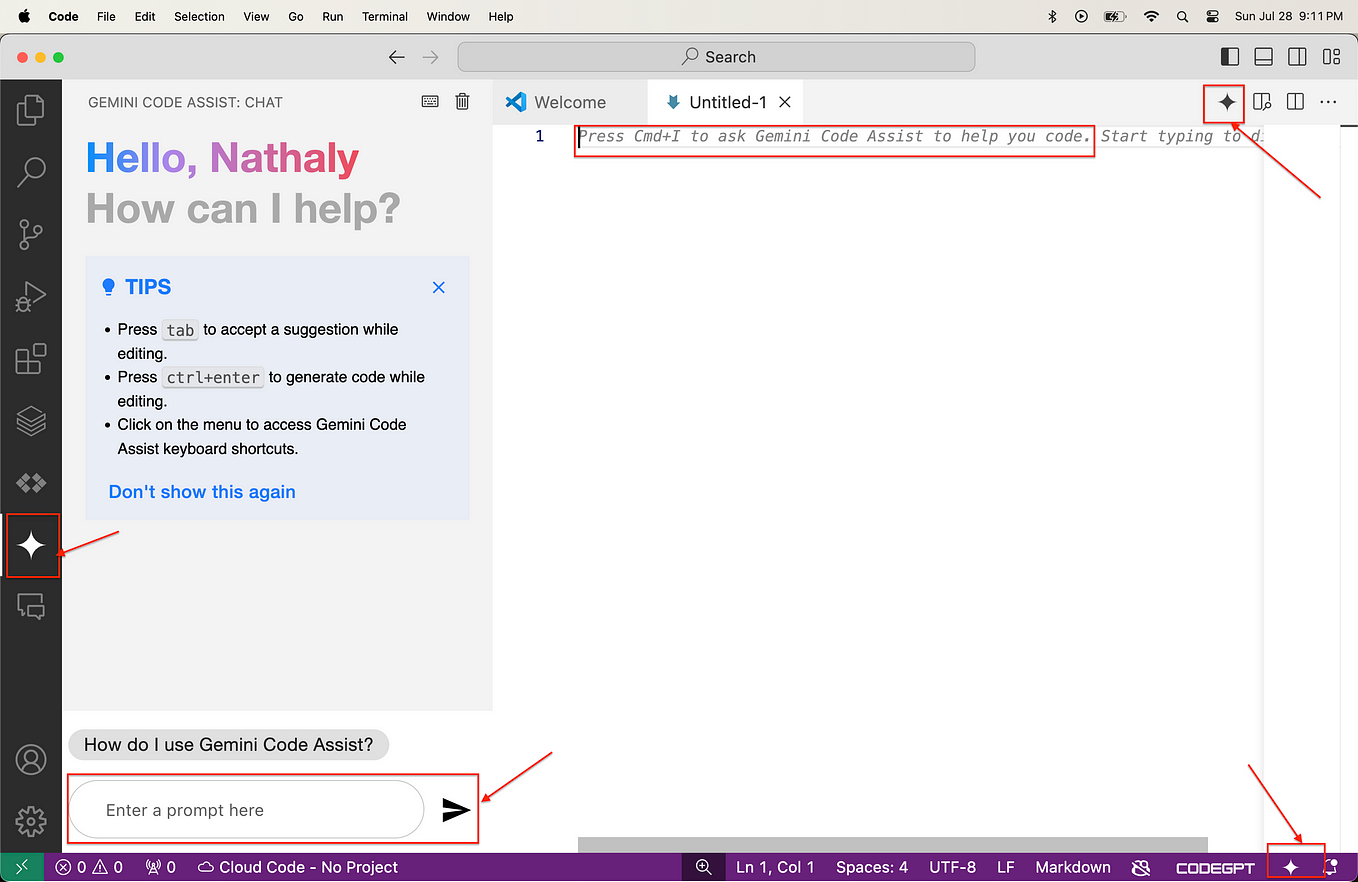Change LF end of line sequence

pos(1006,867)
